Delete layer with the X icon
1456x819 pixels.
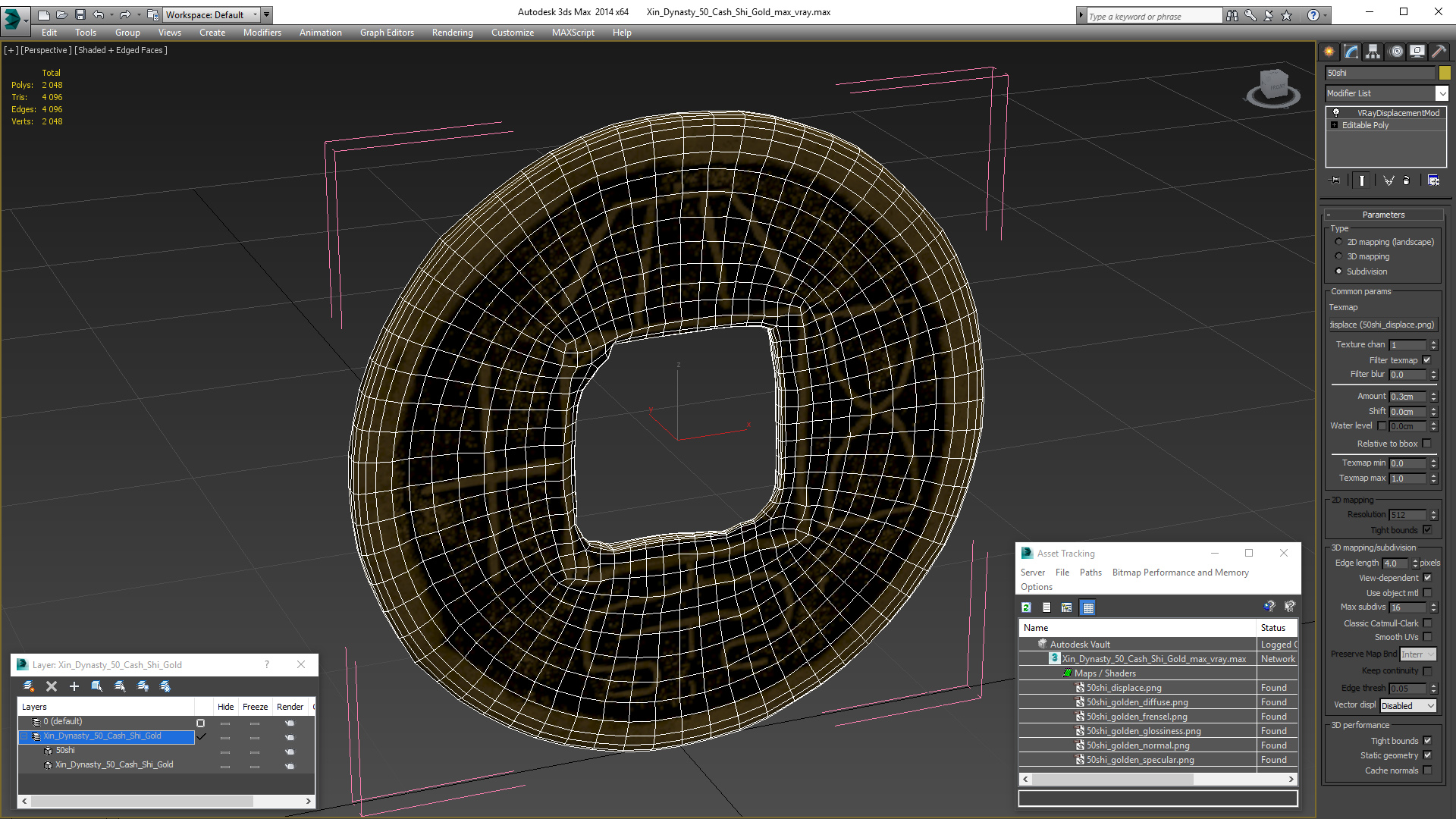[x=52, y=686]
